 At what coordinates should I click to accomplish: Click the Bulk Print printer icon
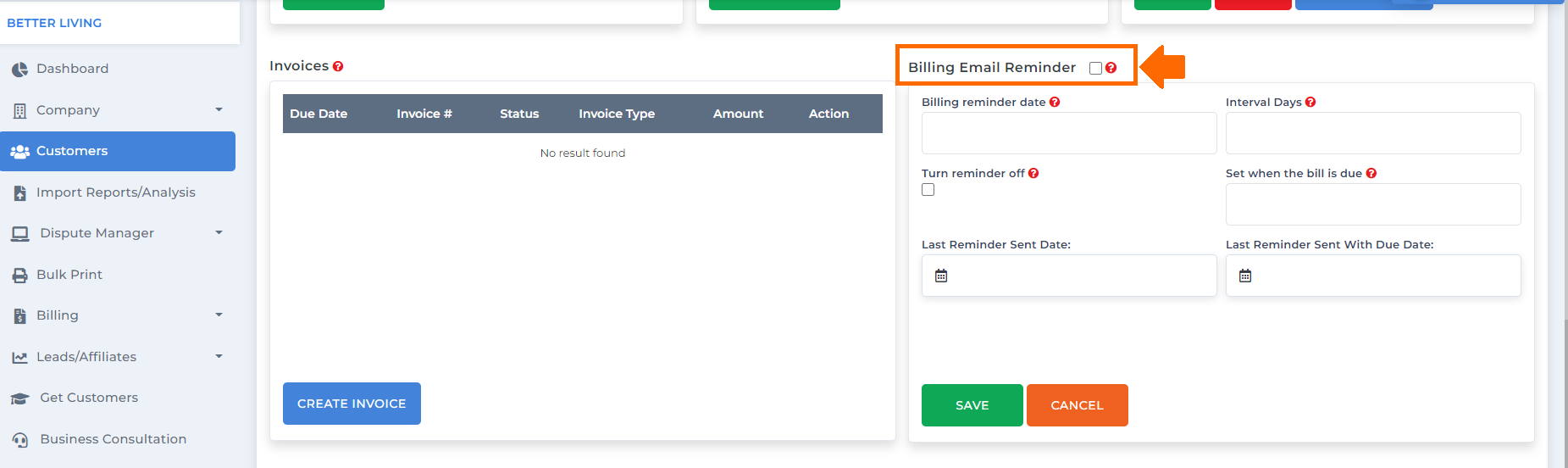(19, 276)
